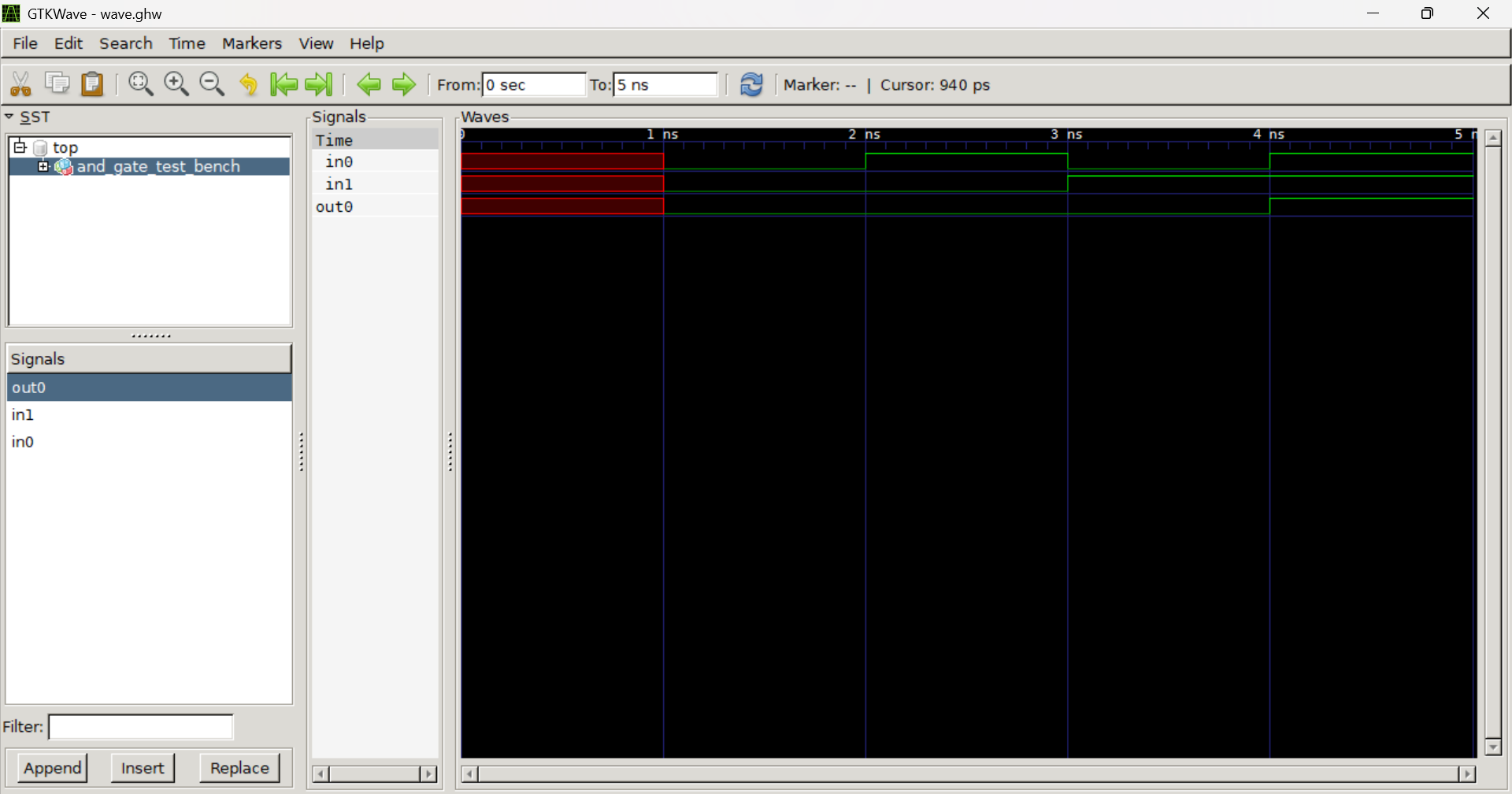Image resolution: width=1512 pixels, height=794 pixels.
Task: Select the in1 signal
Action: (22, 414)
